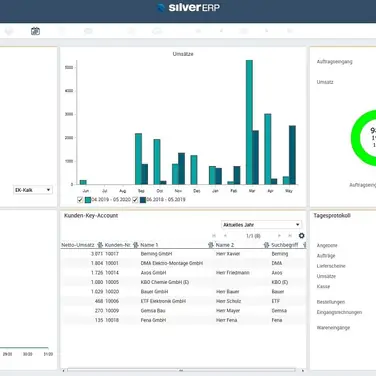Click right arrow of horizontal scrollbar
This screenshot has width=376, height=376.
coord(303,370)
